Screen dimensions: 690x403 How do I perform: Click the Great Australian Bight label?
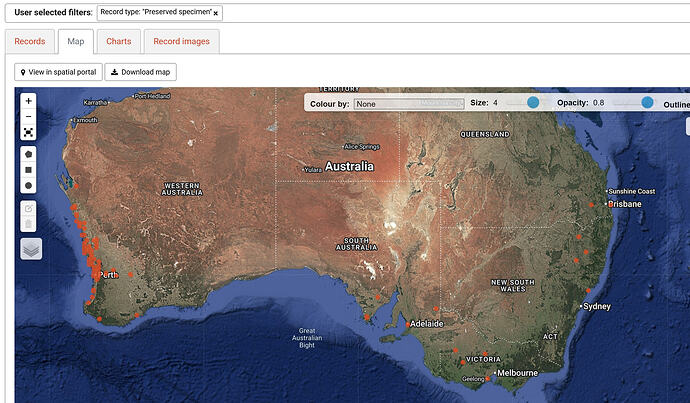[307, 338]
